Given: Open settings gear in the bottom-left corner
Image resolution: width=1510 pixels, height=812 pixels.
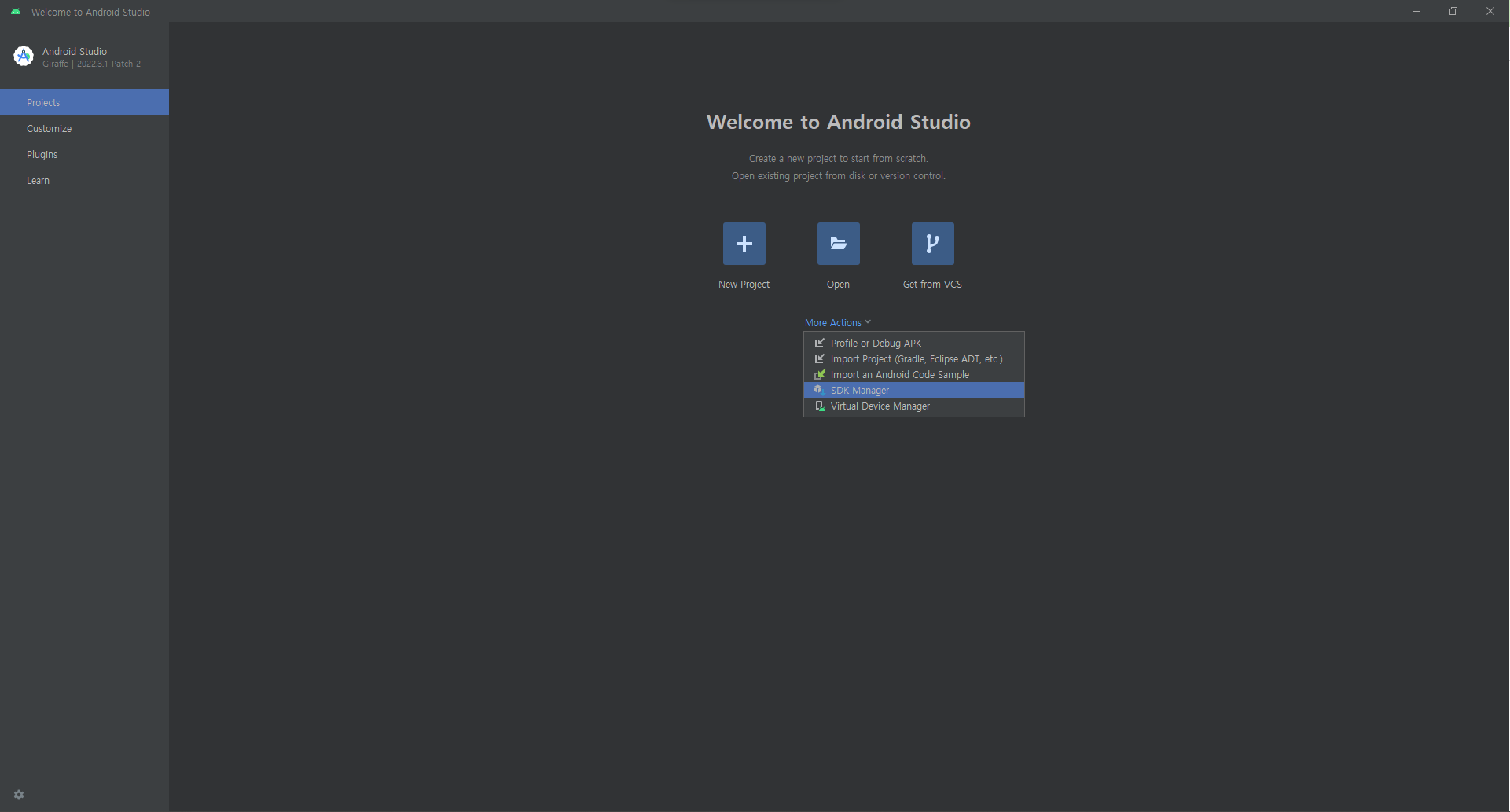Looking at the screenshot, I should (19, 795).
